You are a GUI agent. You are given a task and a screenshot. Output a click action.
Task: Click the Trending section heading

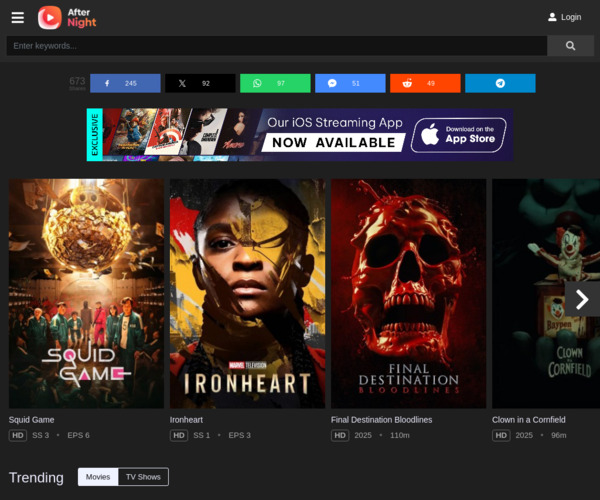click(x=36, y=477)
